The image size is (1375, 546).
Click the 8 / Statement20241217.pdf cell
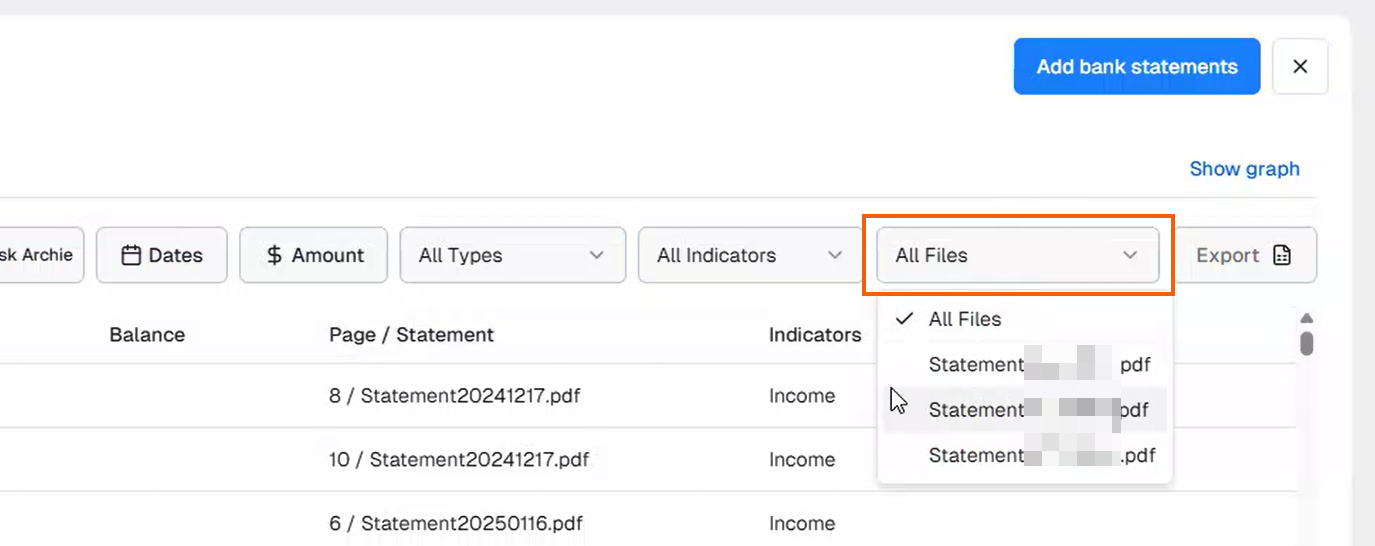point(454,396)
